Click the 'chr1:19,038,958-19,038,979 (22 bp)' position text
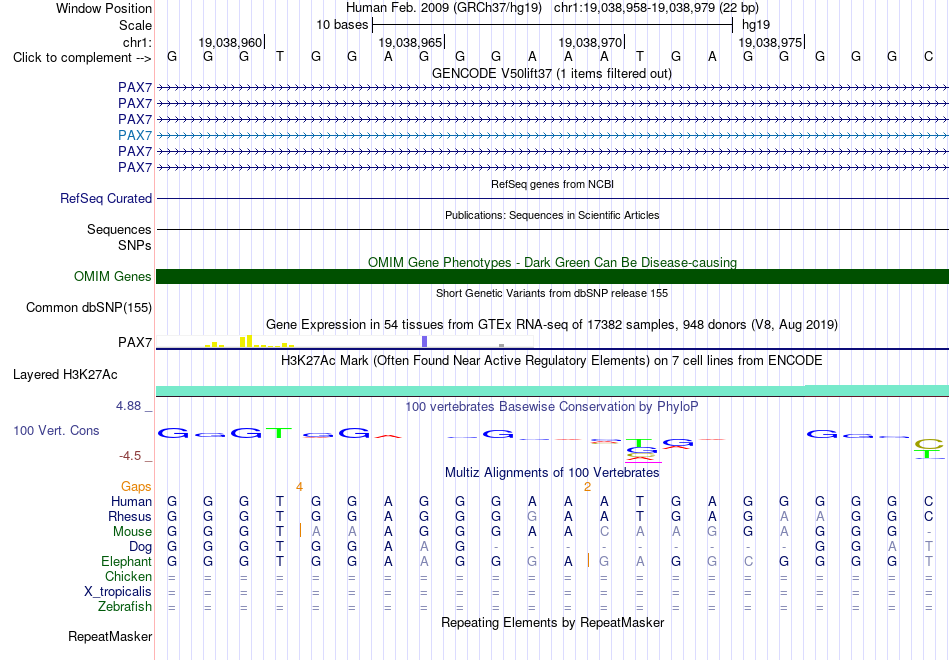Image resolution: width=950 pixels, height=660 pixels. coord(656,8)
